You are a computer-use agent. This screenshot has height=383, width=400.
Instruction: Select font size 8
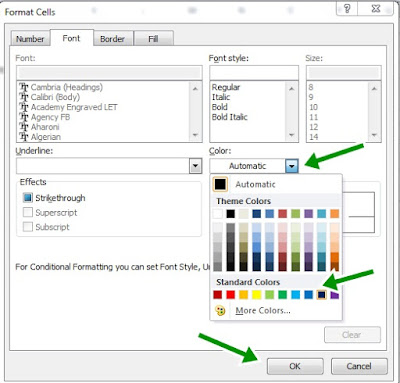click(x=311, y=87)
